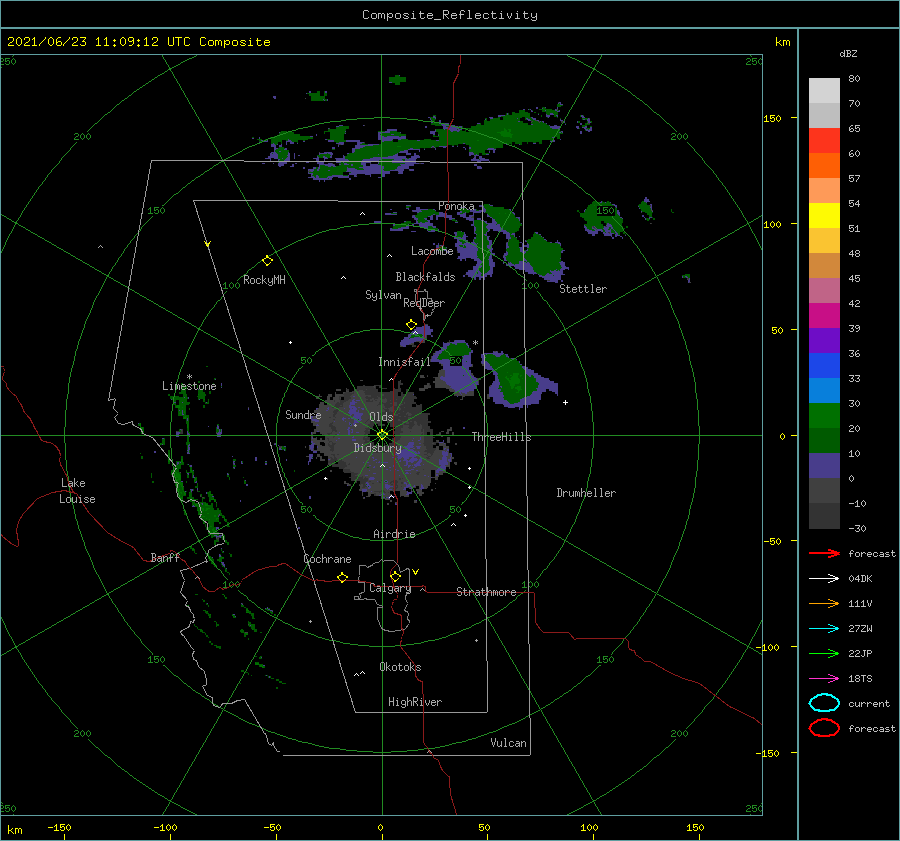
Task: Select the 36 dBZ purple color swatch
Action: [824, 340]
